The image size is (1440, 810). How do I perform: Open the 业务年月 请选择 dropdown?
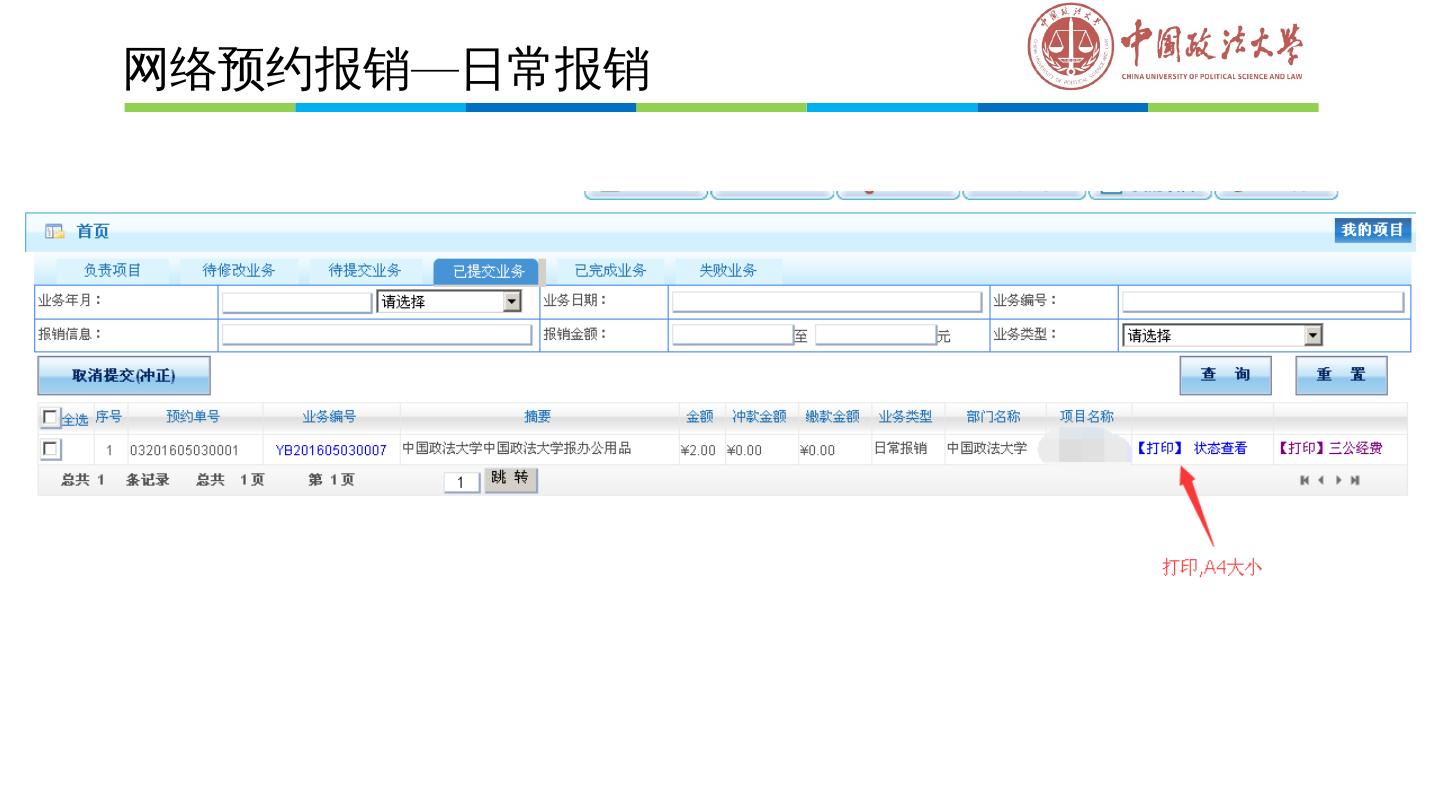512,302
